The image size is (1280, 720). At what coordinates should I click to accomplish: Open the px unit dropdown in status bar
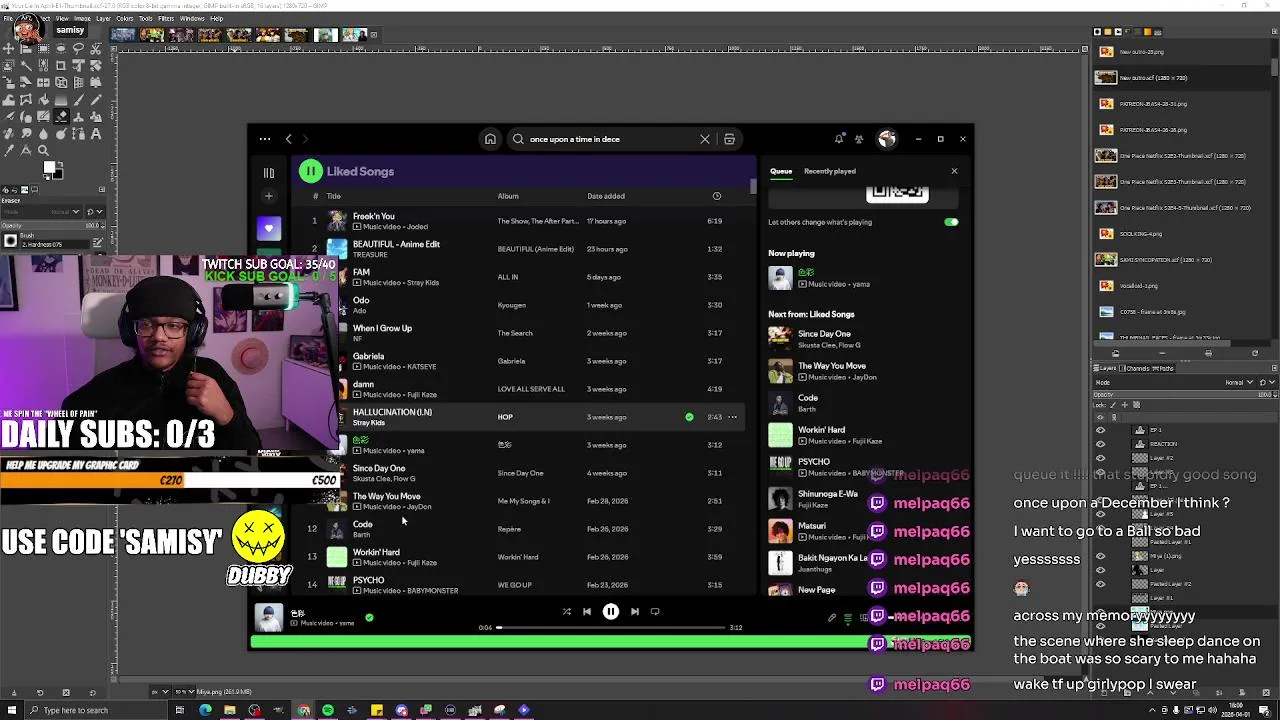pos(160,692)
